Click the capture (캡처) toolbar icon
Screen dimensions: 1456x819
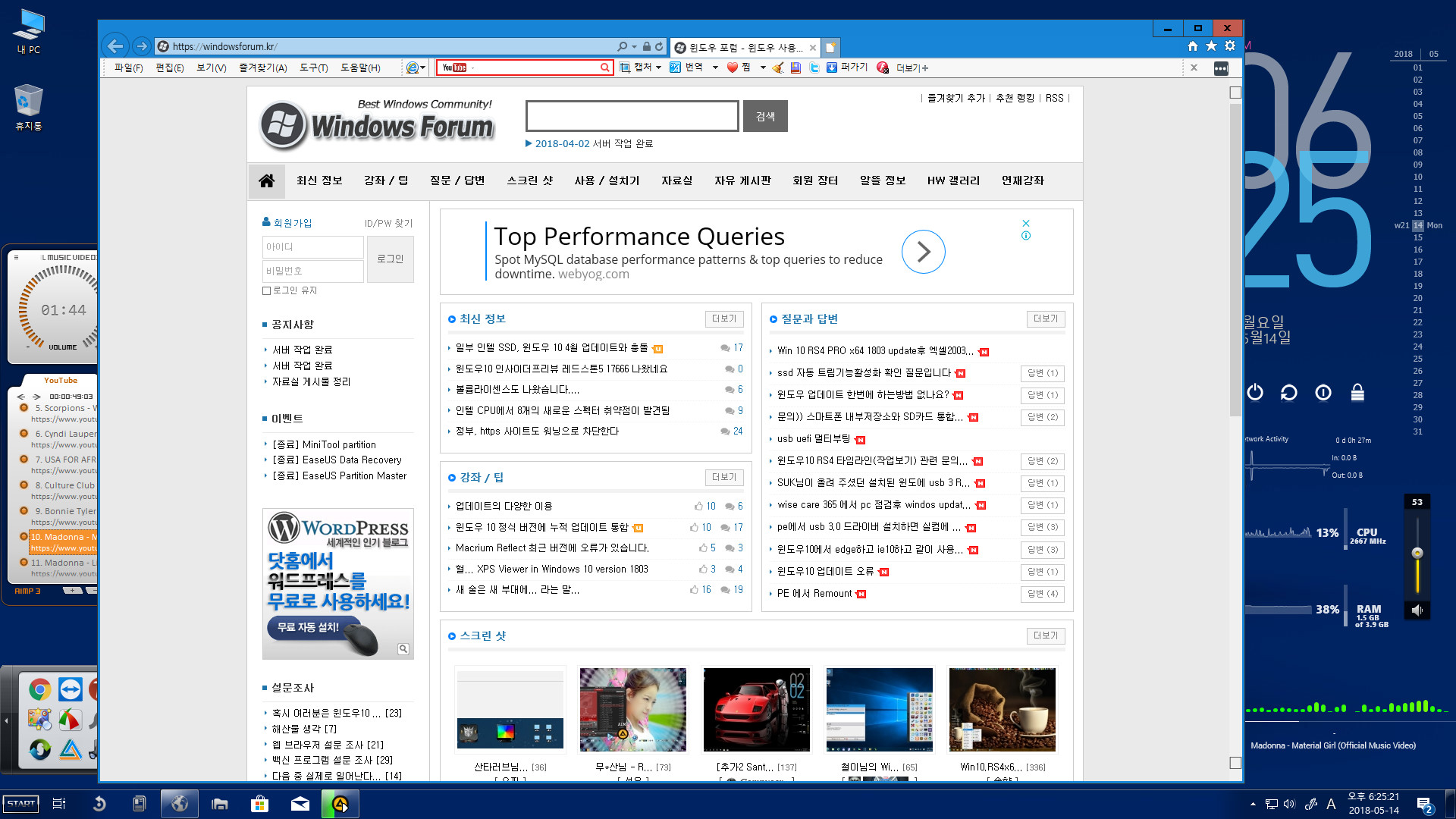coord(625,67)
